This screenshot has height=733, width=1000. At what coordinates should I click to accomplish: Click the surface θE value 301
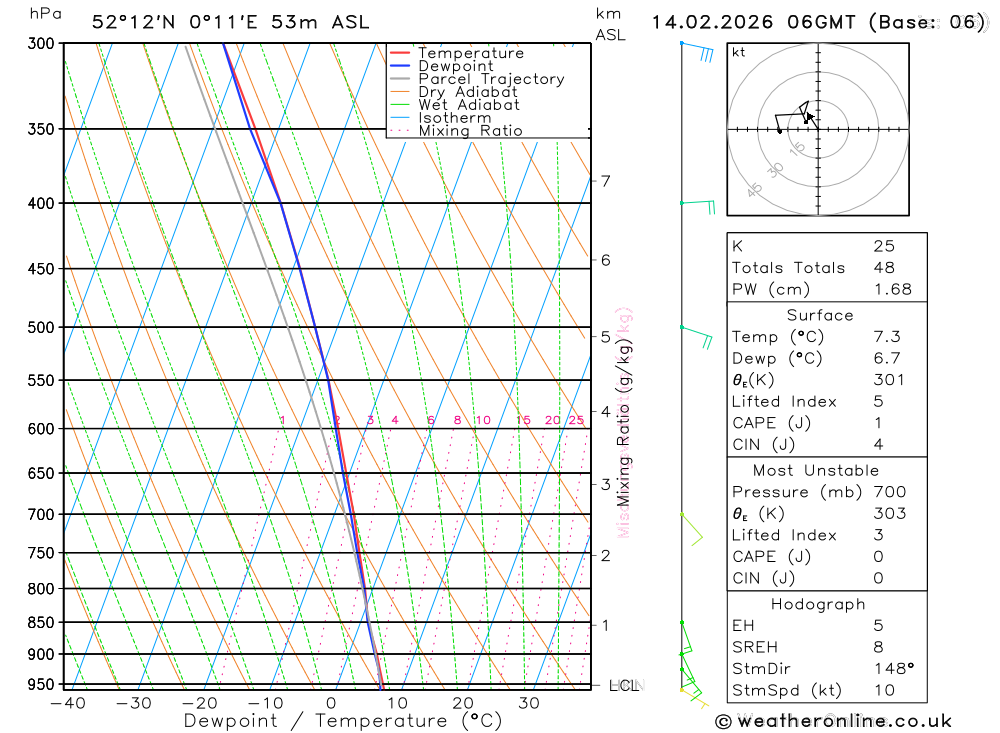pos(889,380)
